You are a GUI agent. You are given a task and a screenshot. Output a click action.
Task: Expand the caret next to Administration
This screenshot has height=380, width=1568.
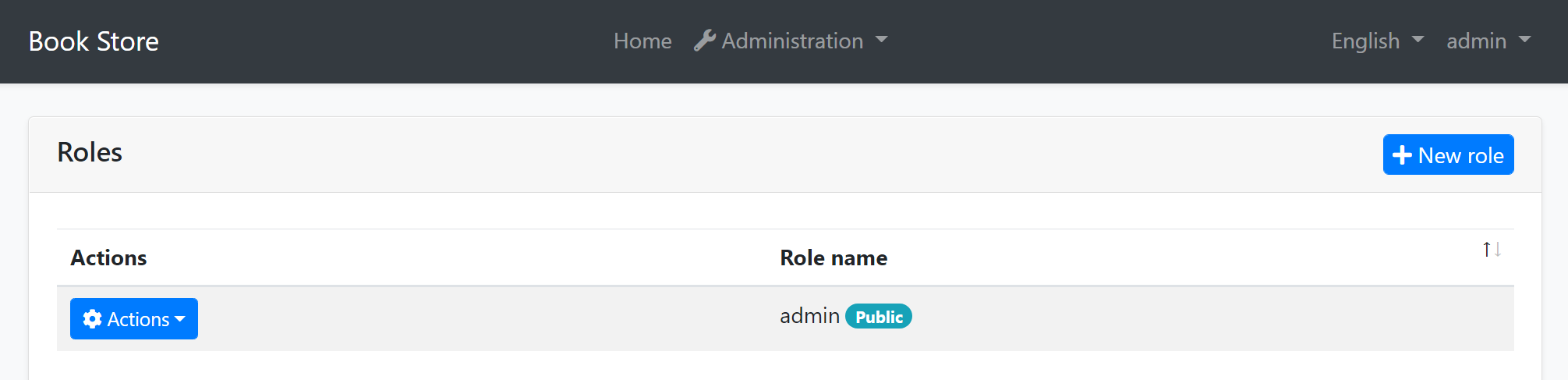882,40
